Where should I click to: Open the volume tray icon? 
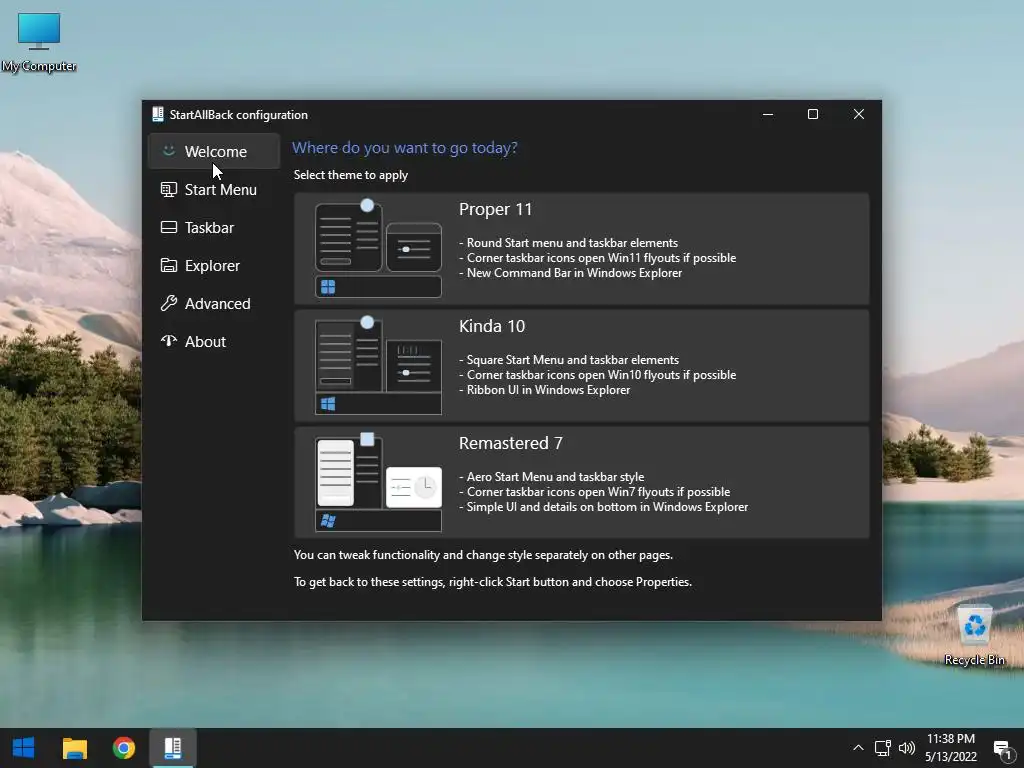(907, 748)
